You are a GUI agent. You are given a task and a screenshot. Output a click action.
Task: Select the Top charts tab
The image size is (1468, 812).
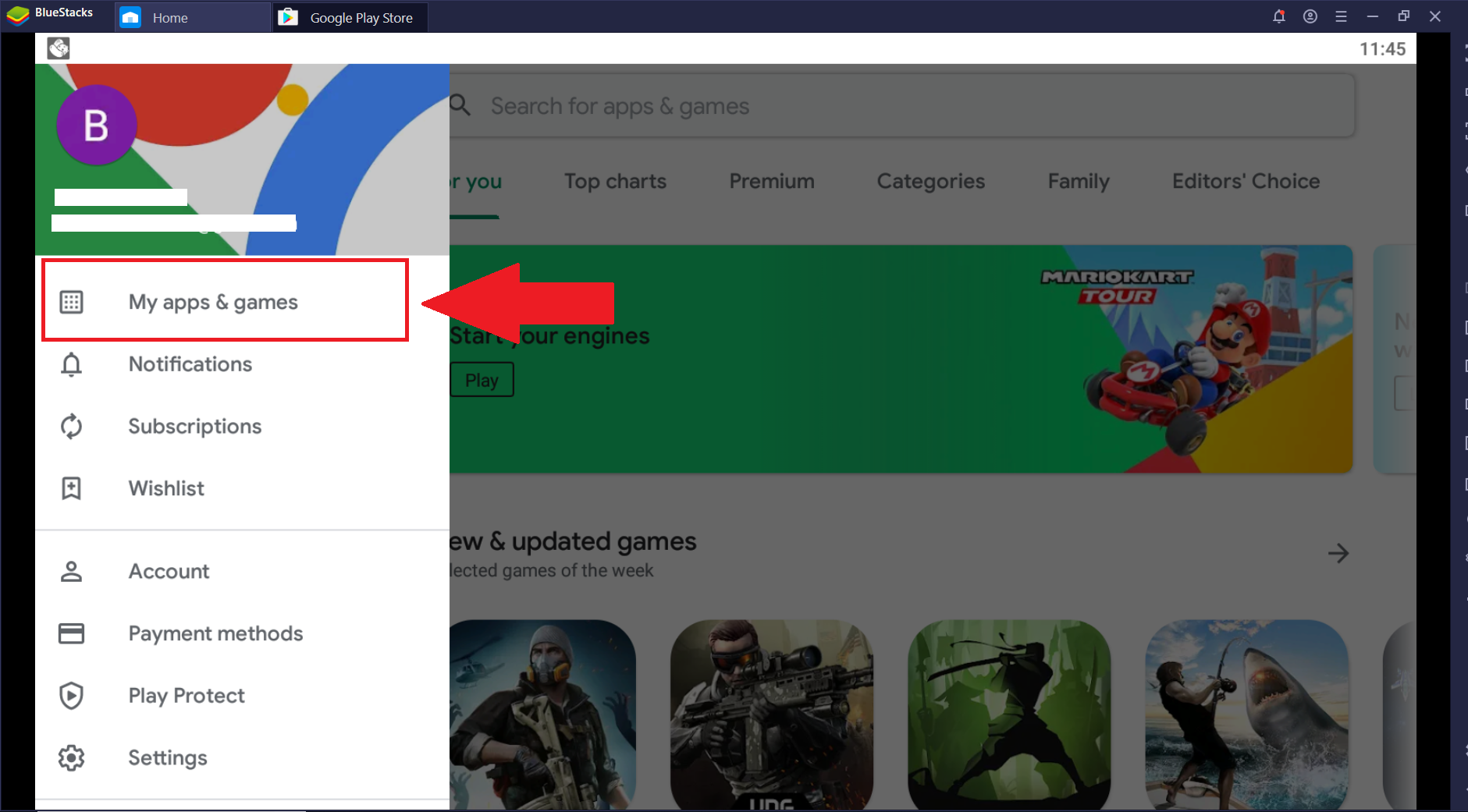click(x=616, y=181)
